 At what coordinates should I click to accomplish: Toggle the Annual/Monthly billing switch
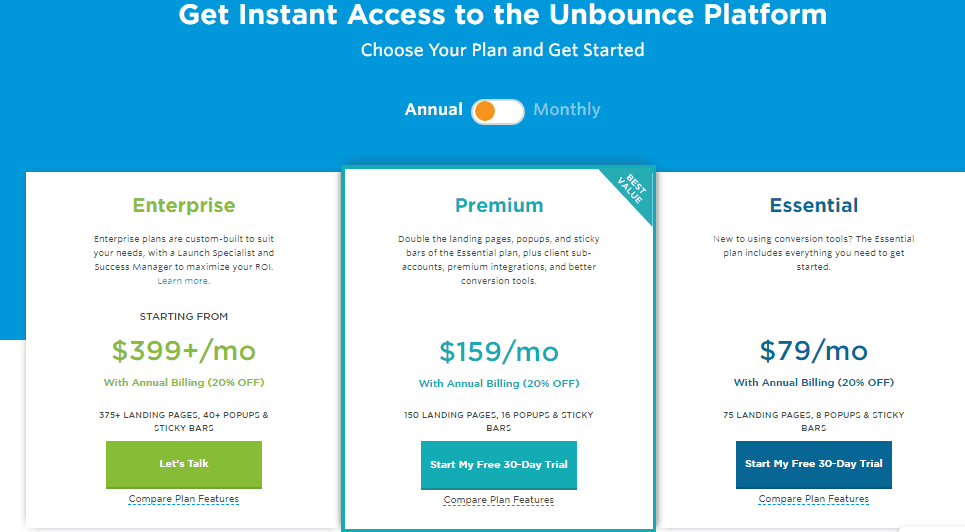(x=498, y=111)
